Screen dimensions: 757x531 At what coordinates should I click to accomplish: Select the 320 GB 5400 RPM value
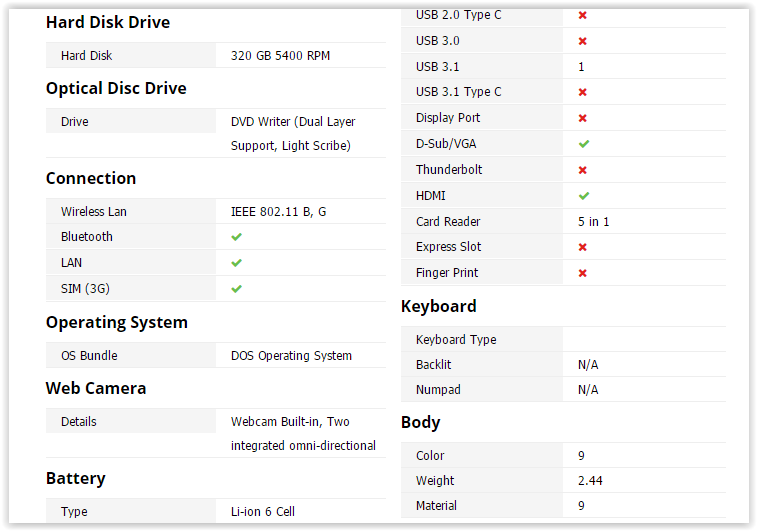[280, 56]
